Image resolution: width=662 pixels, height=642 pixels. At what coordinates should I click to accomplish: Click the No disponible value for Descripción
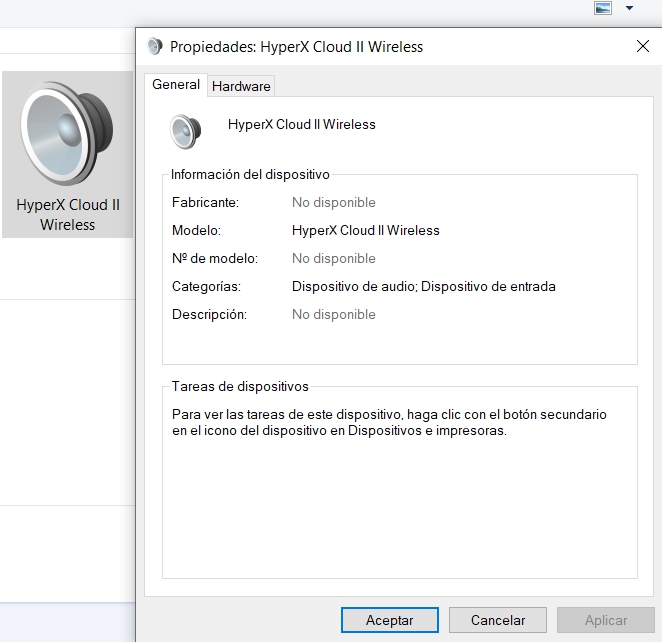pos(334,314)
